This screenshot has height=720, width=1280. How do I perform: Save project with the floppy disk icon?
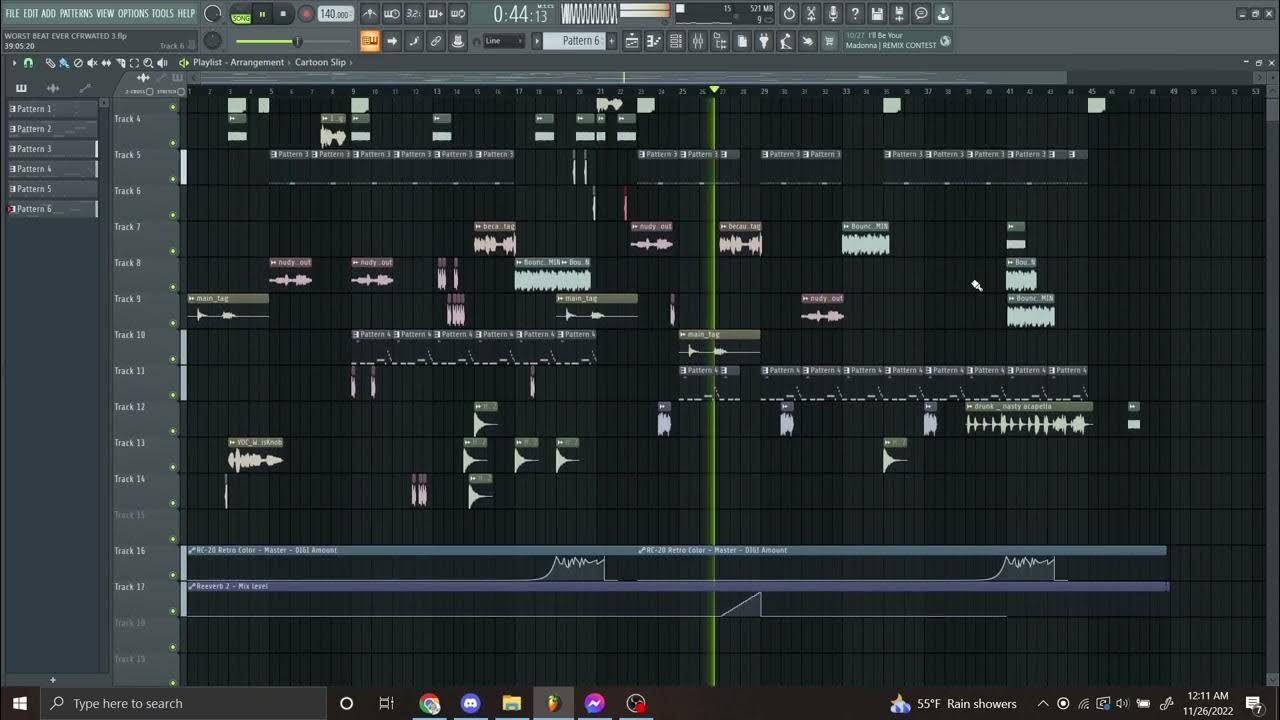(x=877, y=14)
